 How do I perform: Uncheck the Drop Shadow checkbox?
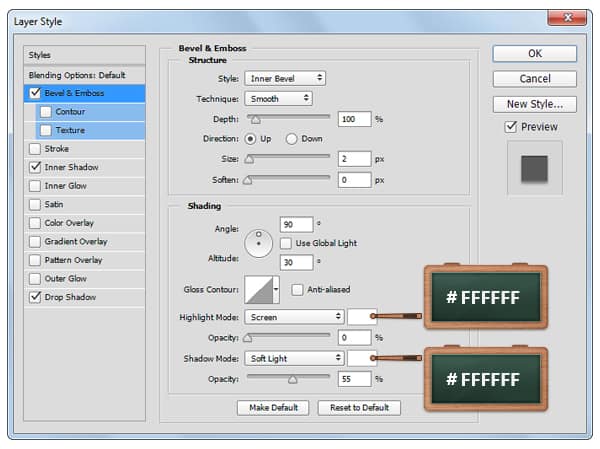tap(36, 297)
